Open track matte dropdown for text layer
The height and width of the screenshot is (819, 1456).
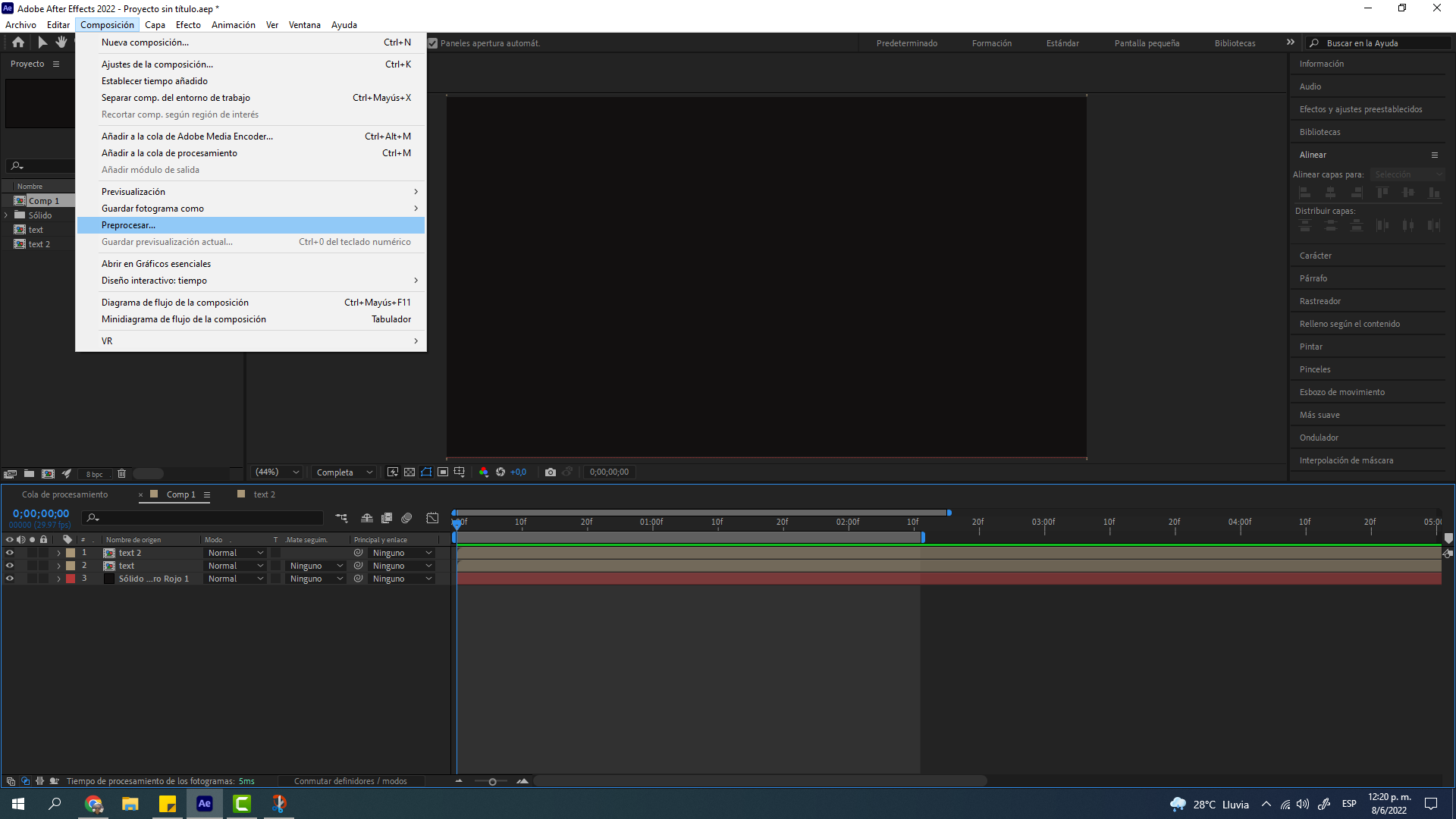(x=316, y=566)
